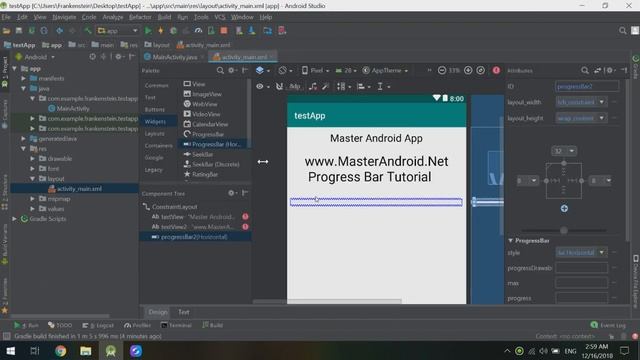Open the Build menu
This screenshot has height=360, width=640.
[x=164, y=17]
